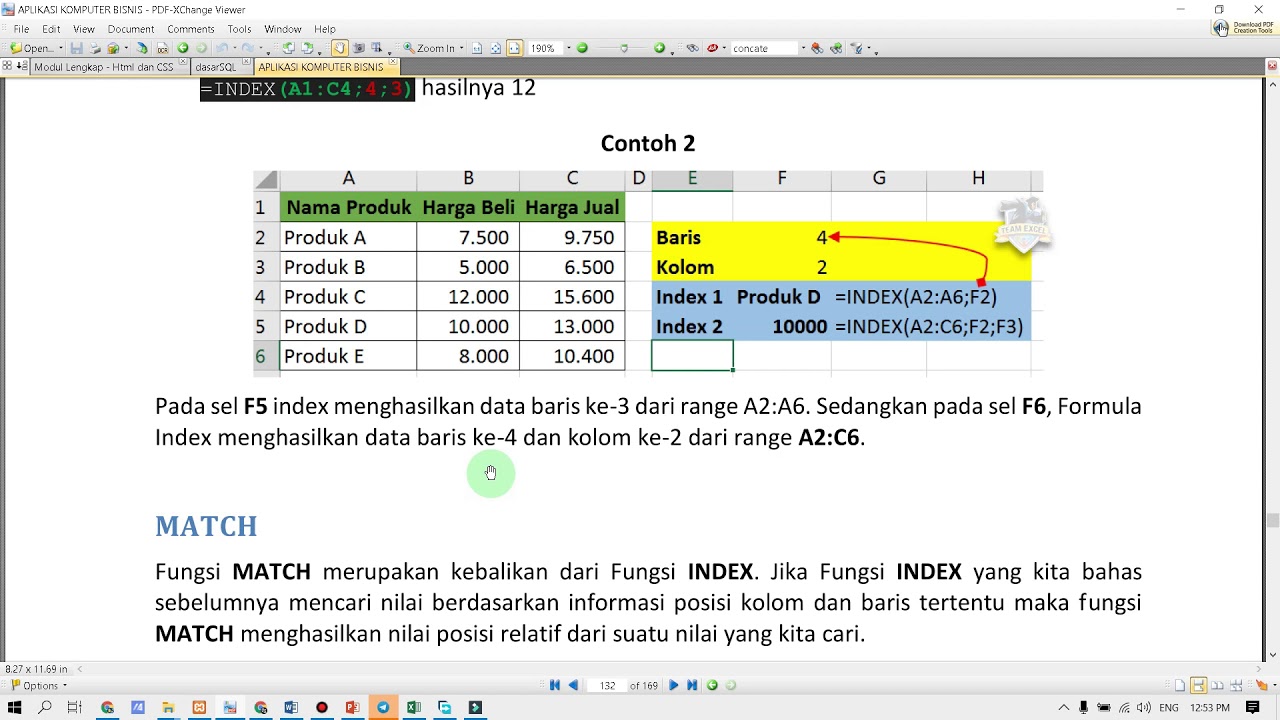This screenshot has height=720, width=1280.
Task: Click the Undo icon
Action: pos(222,48)
